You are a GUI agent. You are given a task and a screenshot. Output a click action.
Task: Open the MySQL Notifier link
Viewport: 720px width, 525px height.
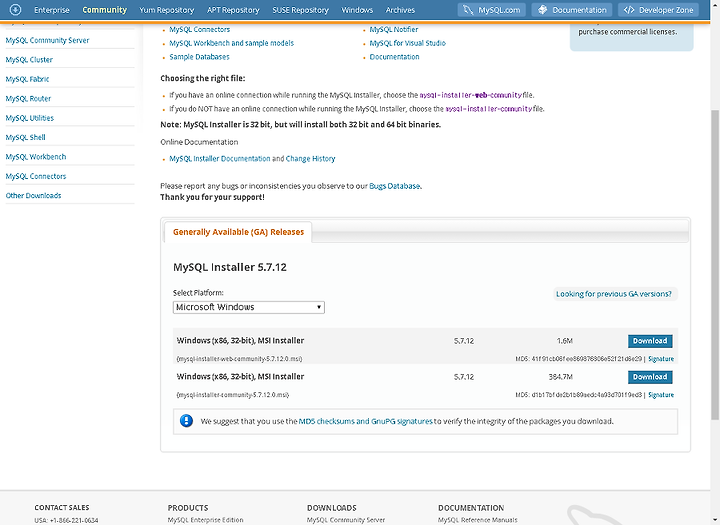click(x=394, y=29)
